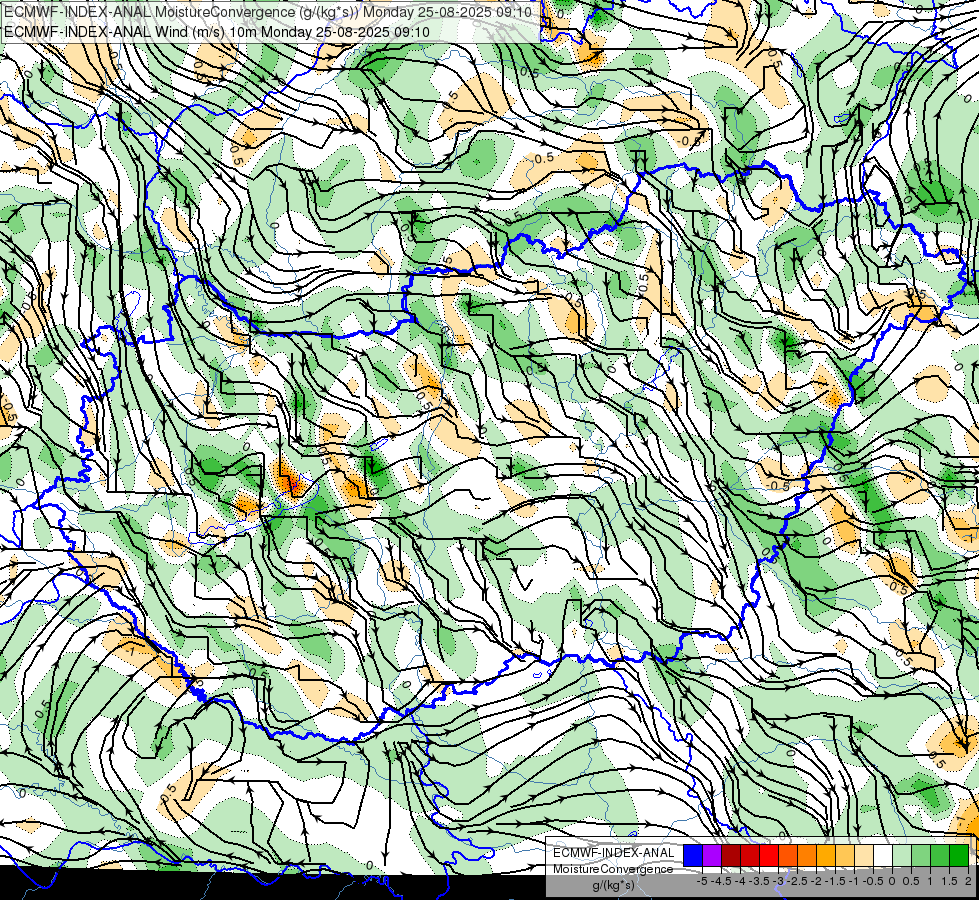
Task: Click the 1.5 tick label in legend
Action: [x=949, y=881]
